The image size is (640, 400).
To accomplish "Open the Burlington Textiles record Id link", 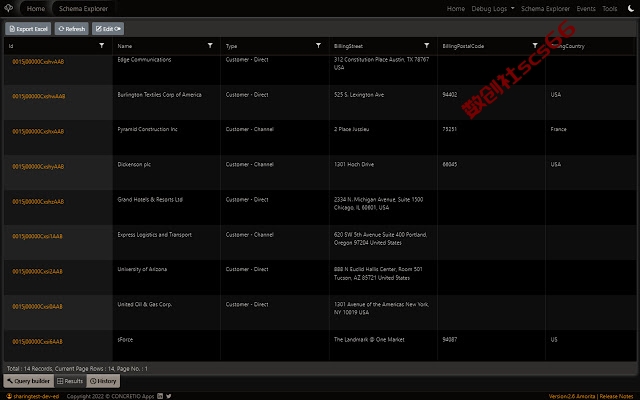I will pyautogui.click(x=39, y=96).
